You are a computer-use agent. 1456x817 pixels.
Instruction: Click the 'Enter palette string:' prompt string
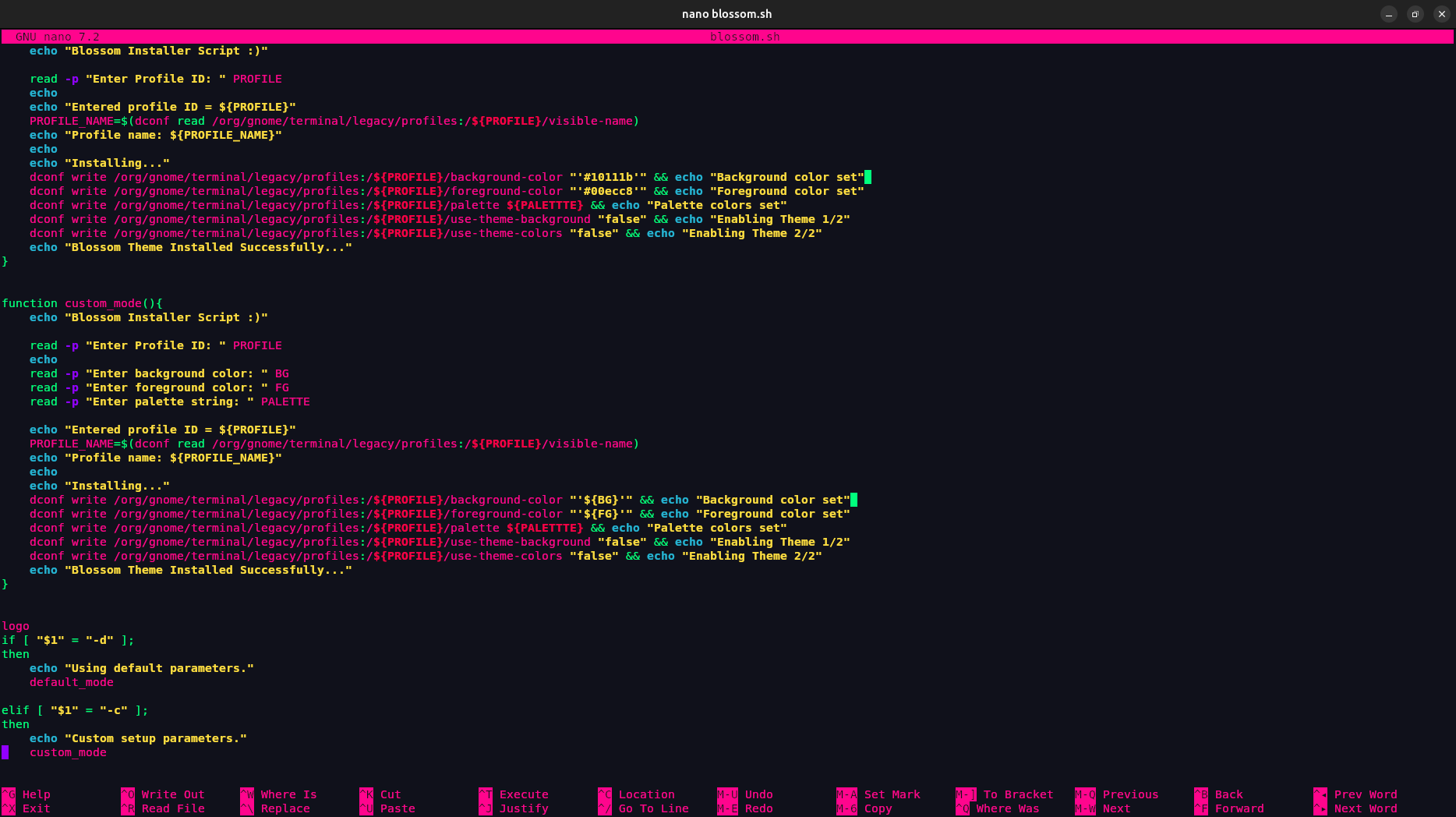tap(170, 401)
